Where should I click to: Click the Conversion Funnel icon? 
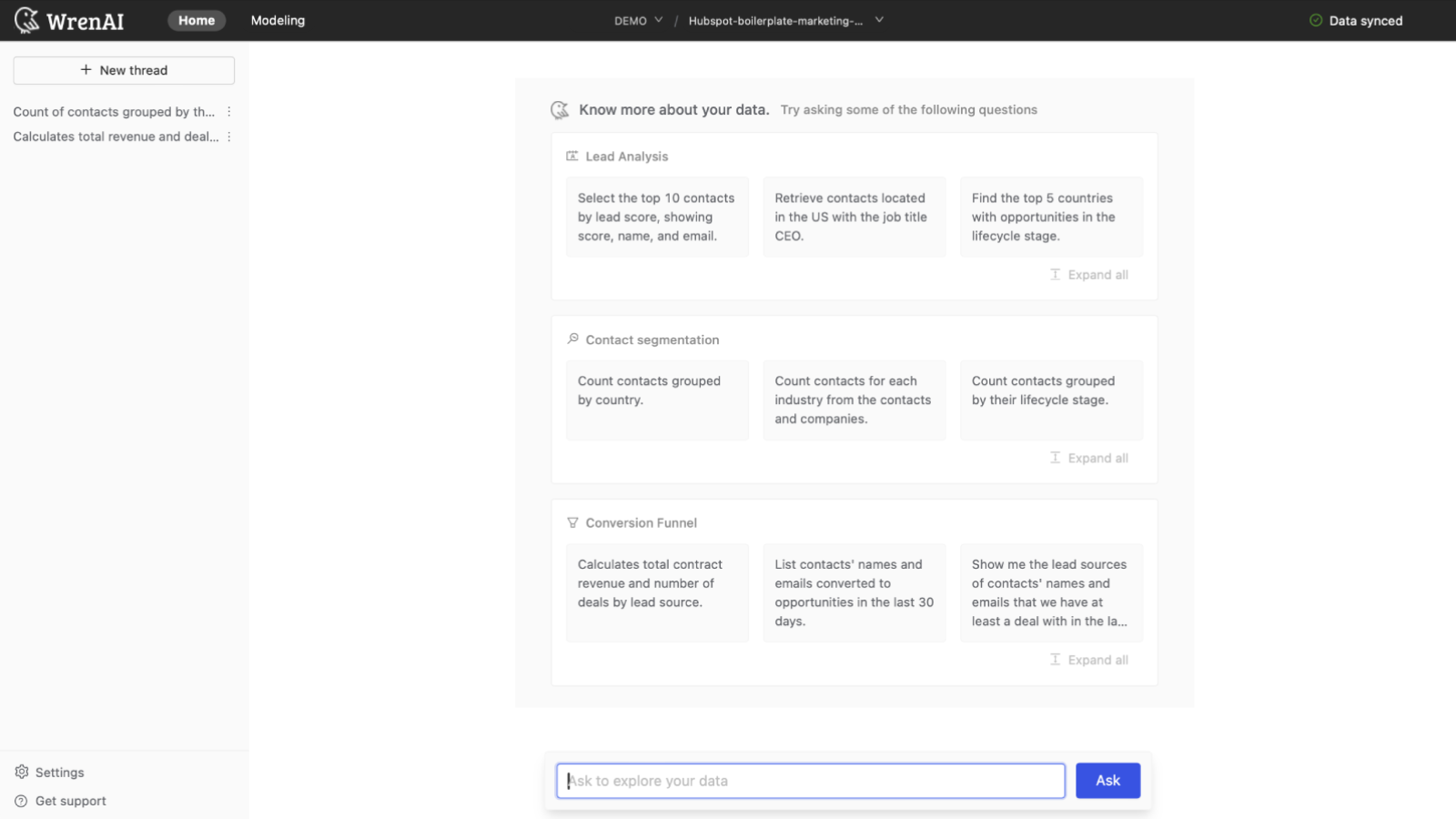click(x=572, y=522)
